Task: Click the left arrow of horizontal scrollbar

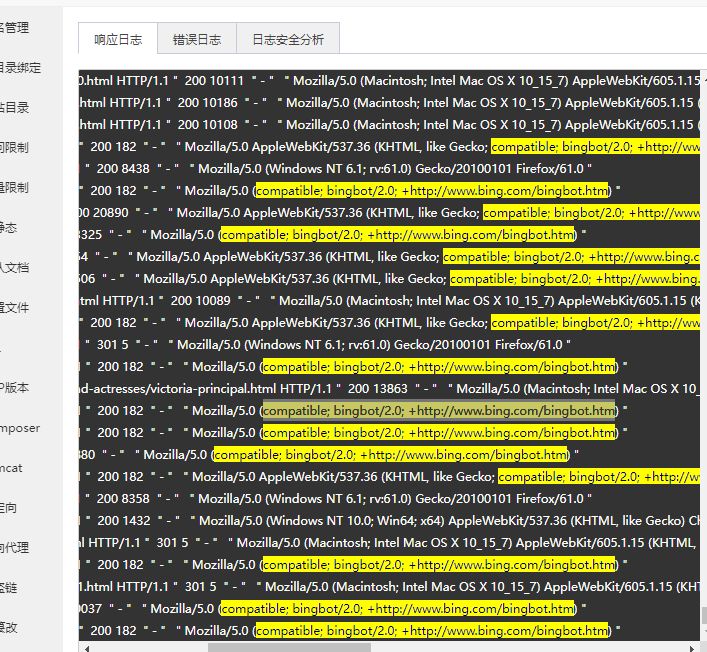Action: pos(87,648)
